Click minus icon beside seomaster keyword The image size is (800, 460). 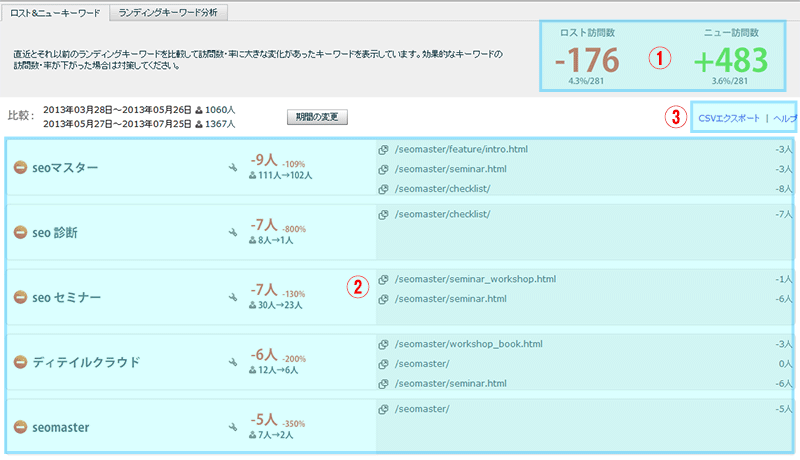20,427
